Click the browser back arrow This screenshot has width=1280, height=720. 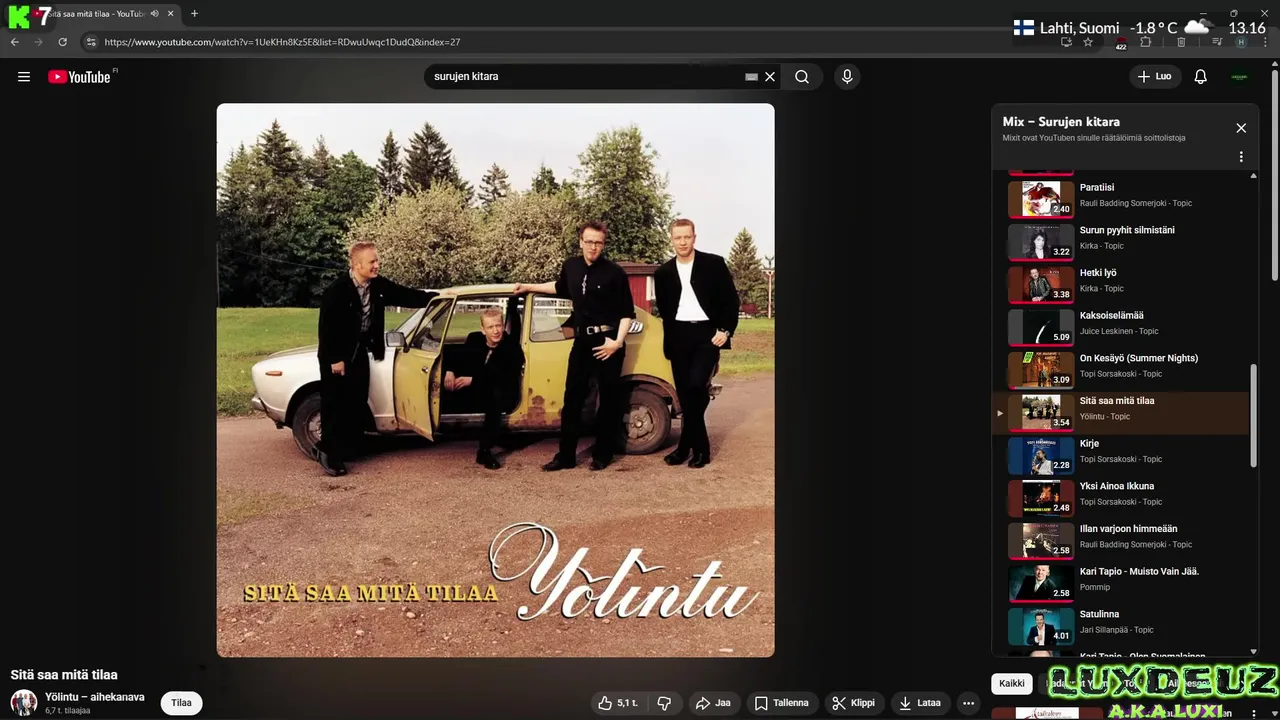15,42
